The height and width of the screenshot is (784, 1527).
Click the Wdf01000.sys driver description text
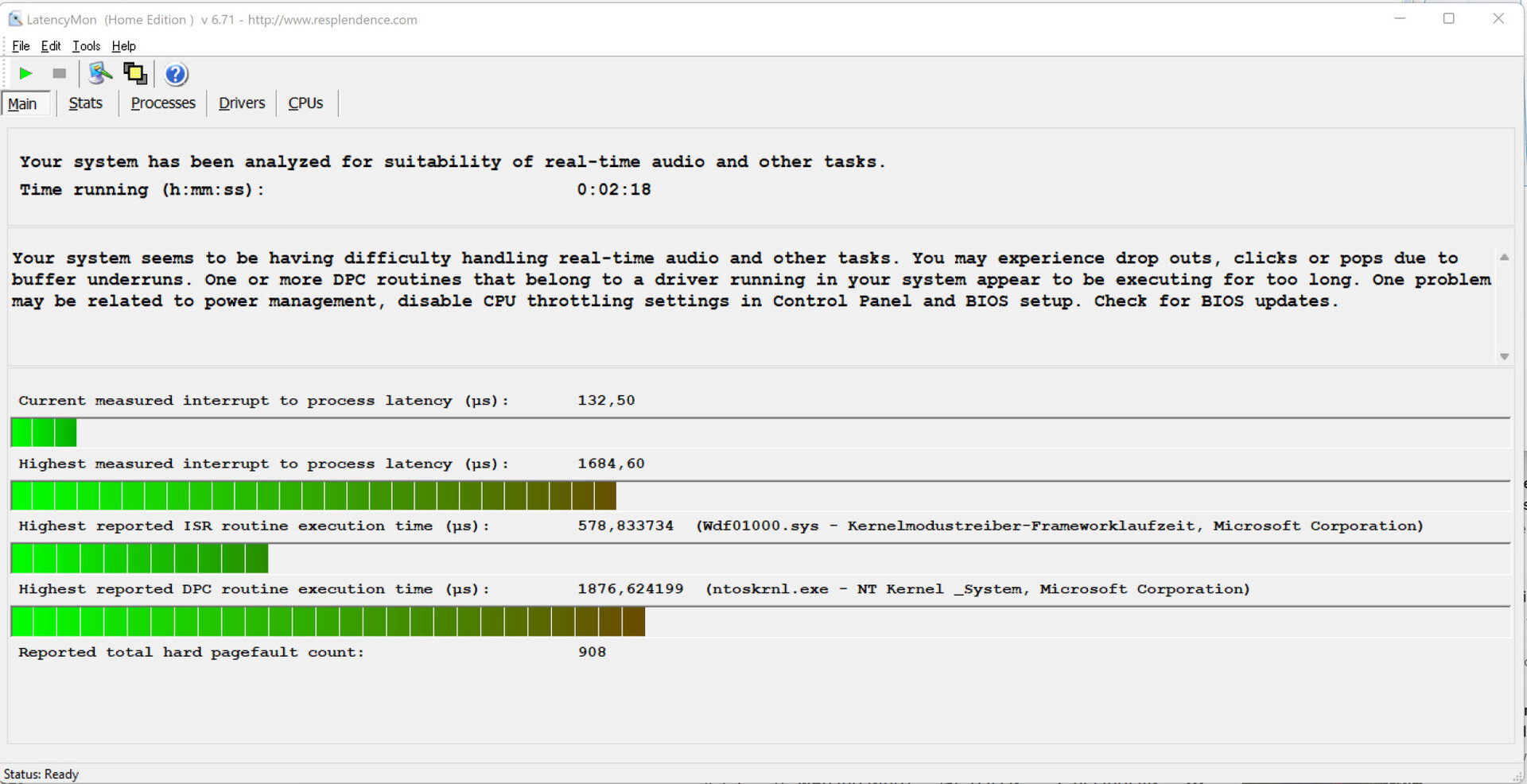[1059, 526]
